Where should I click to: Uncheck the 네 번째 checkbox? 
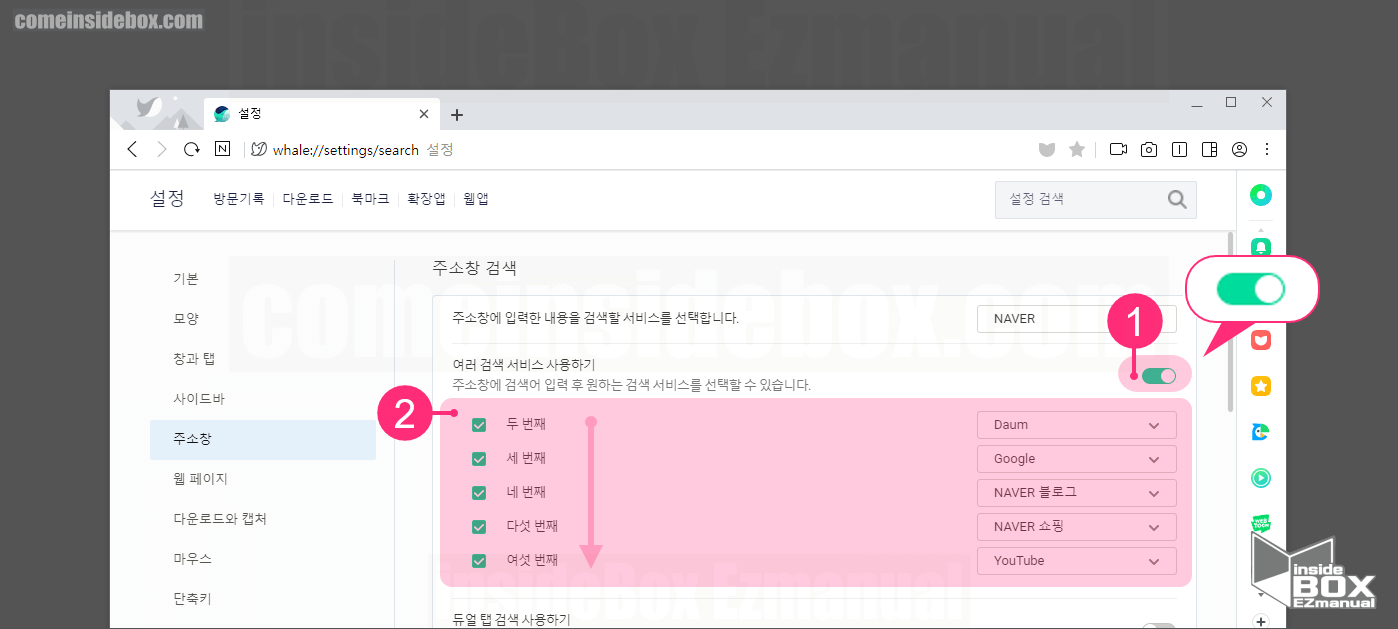tap(479, 493)
